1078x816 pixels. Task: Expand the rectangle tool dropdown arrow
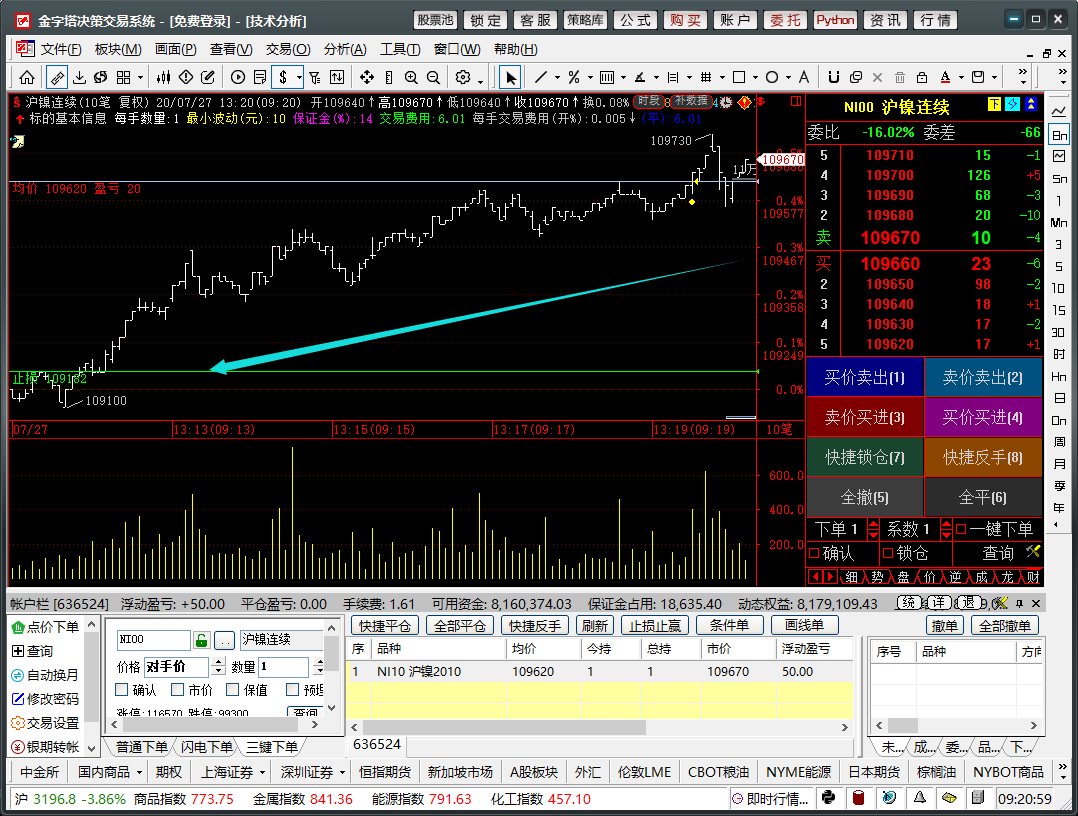pos(756,78)
